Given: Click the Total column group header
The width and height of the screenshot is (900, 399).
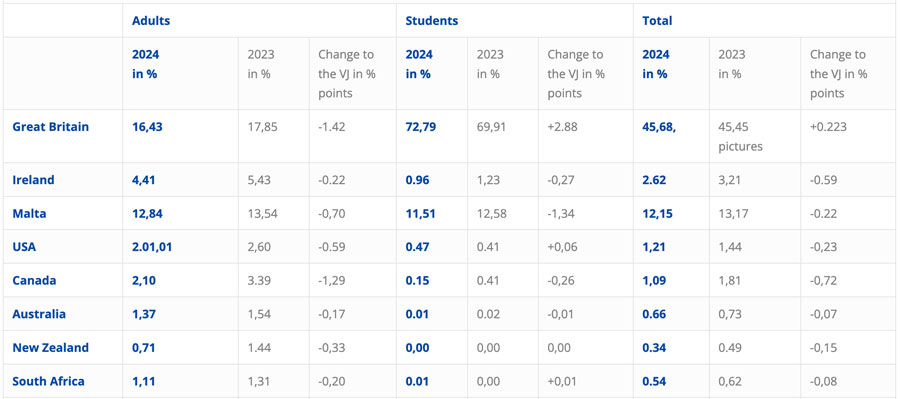Looking at the screenshot, I should tap(657, 21).
